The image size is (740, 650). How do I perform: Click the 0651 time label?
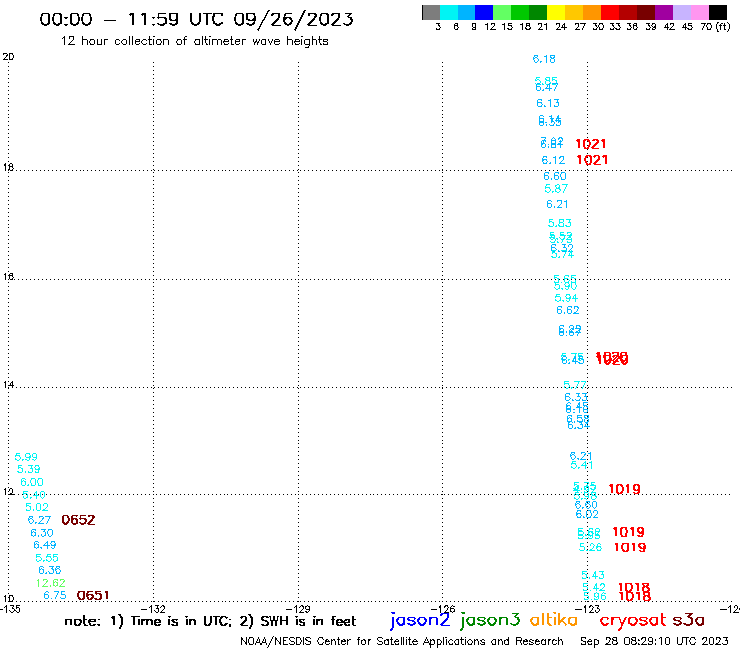pos(93,595)
